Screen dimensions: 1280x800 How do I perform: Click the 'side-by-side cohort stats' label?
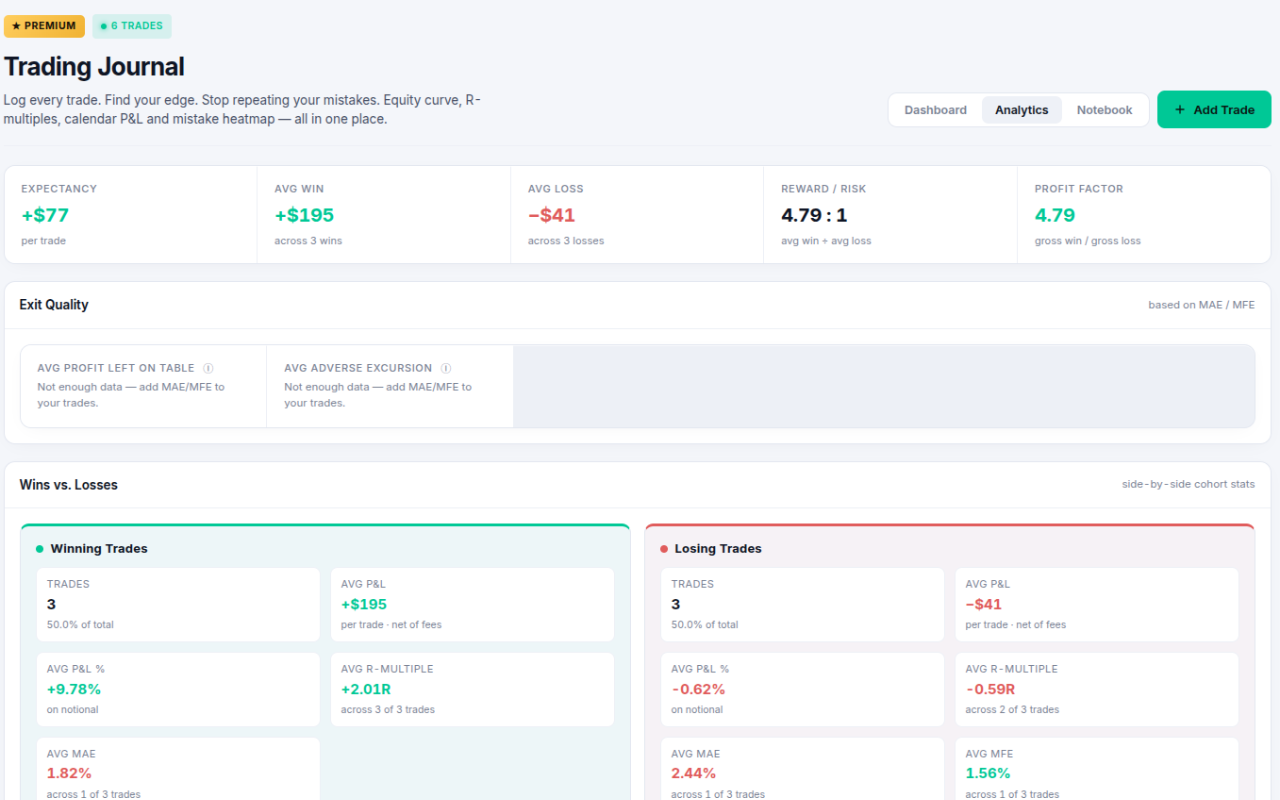click(1188, 484)
